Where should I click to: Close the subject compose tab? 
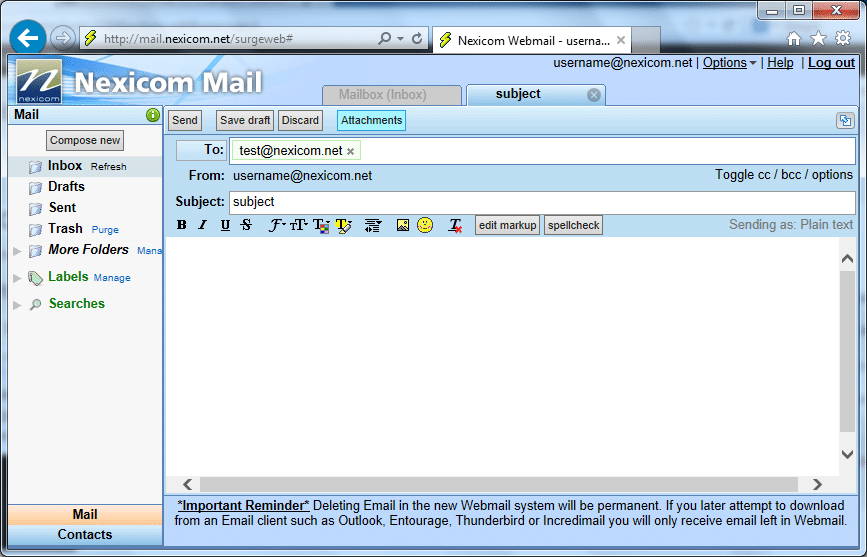pyautogui.click(x=594, y=95)
